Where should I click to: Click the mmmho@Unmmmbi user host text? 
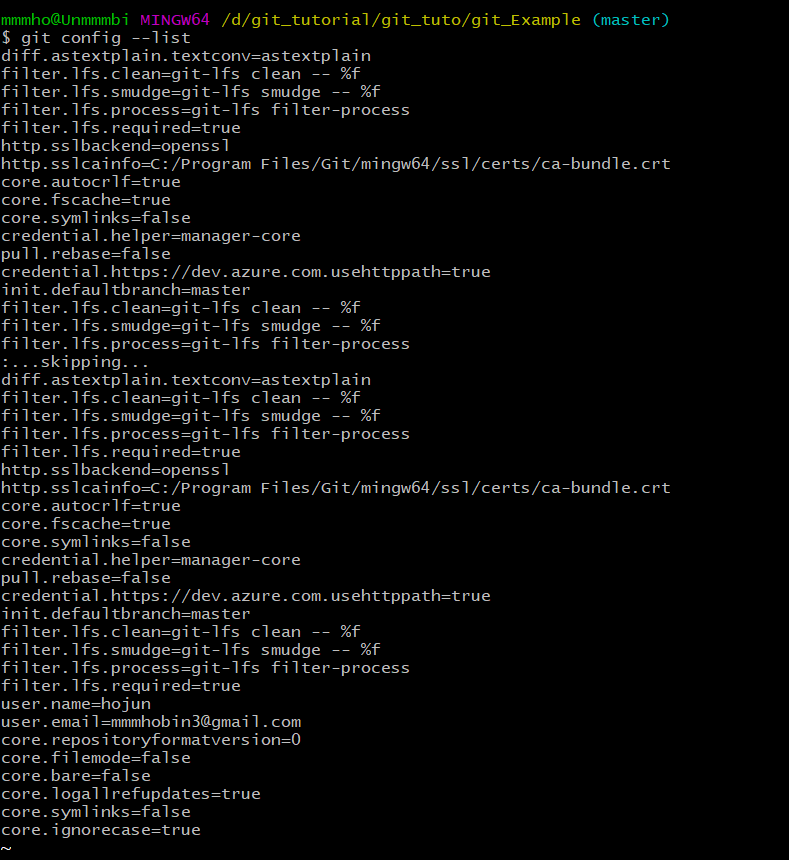(65, 20)
